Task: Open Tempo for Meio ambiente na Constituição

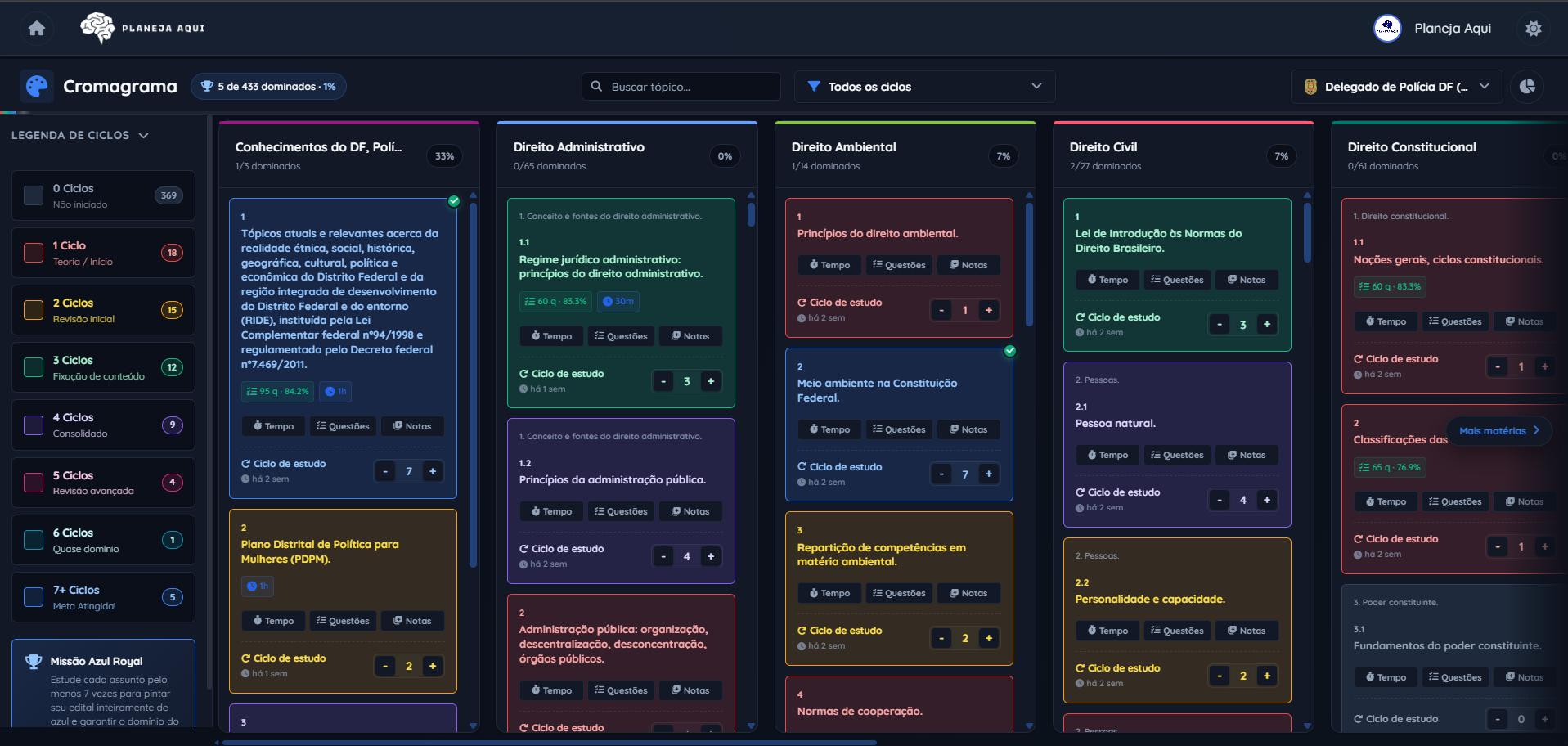Action: click(829, 429)
